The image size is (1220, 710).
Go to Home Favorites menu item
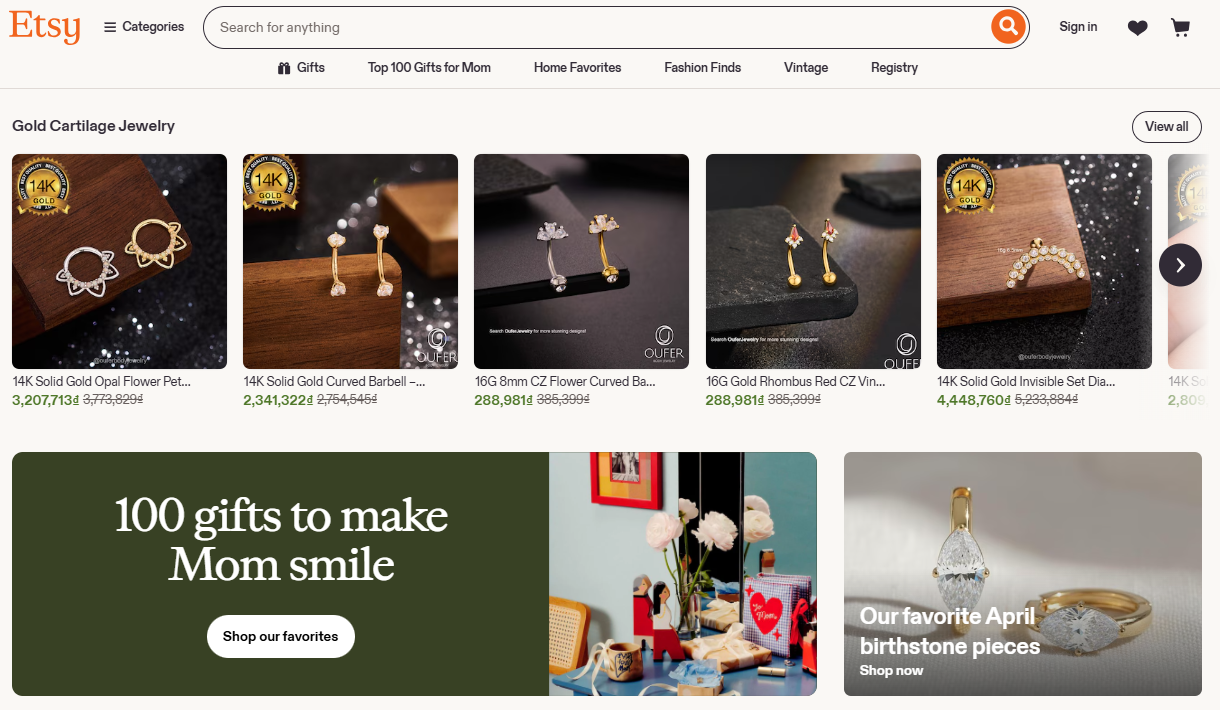[x=577, y=68]
